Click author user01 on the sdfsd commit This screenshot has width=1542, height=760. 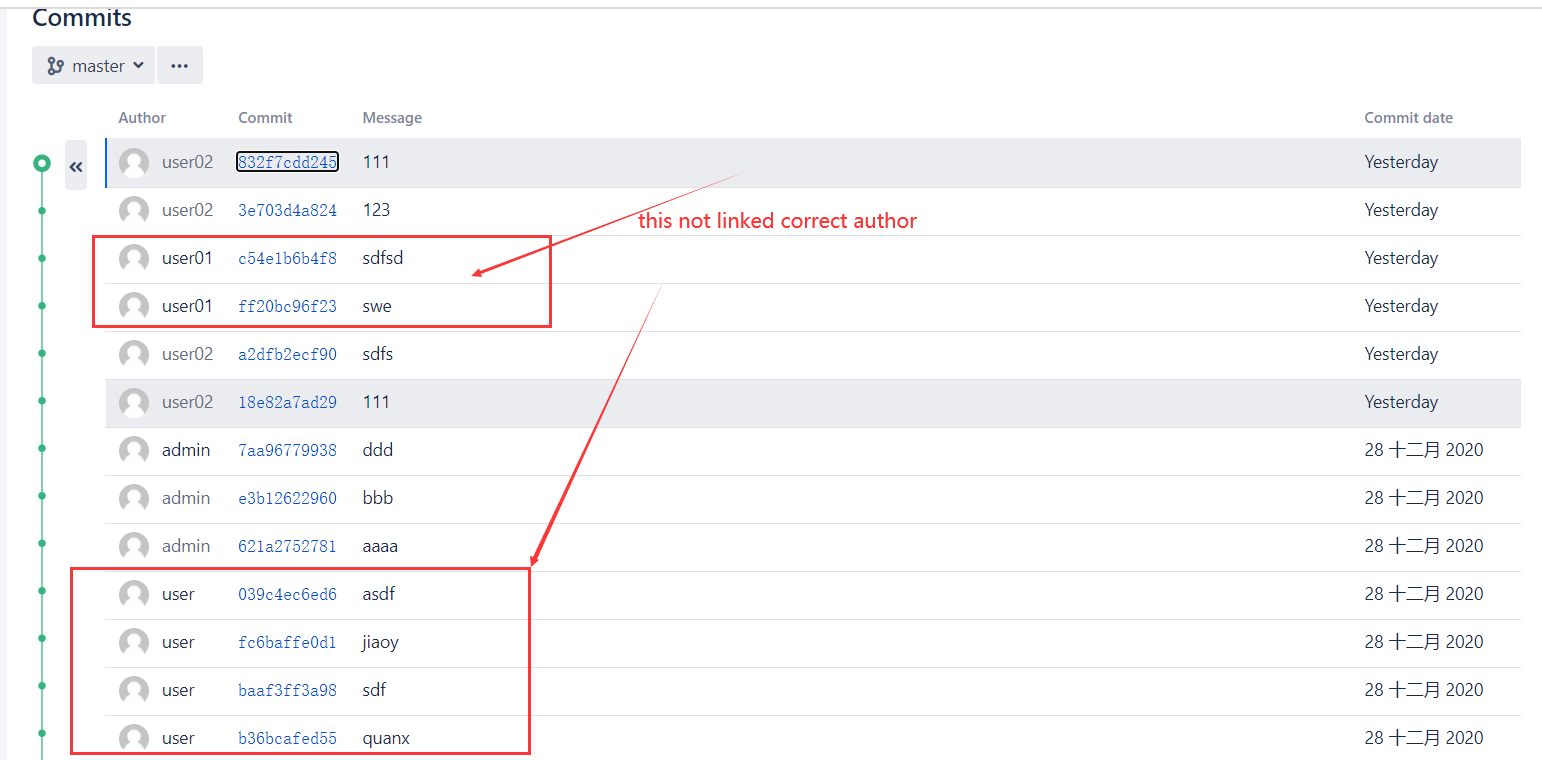point(188,258)
